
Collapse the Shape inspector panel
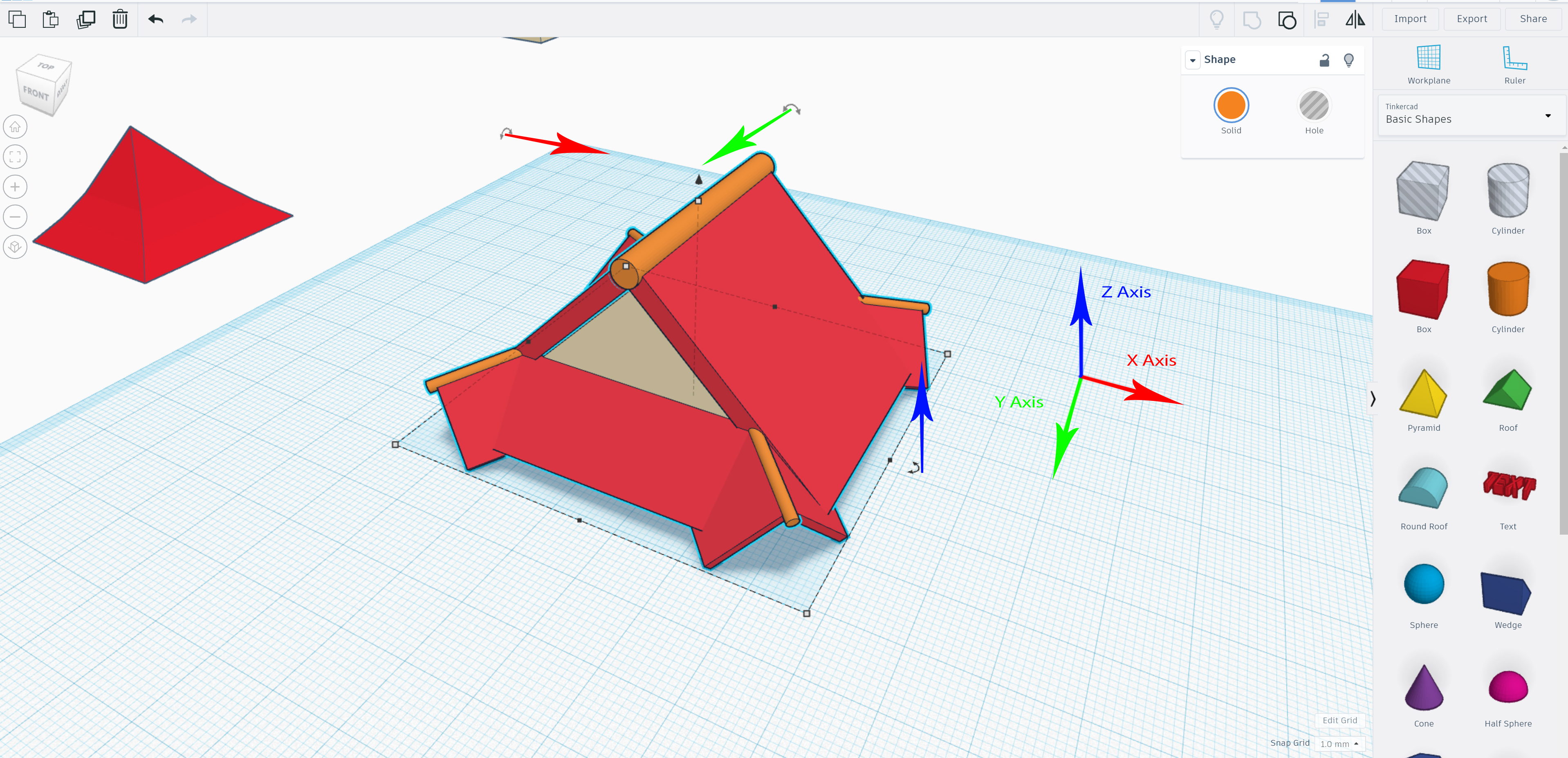[x=1192, y=60]
